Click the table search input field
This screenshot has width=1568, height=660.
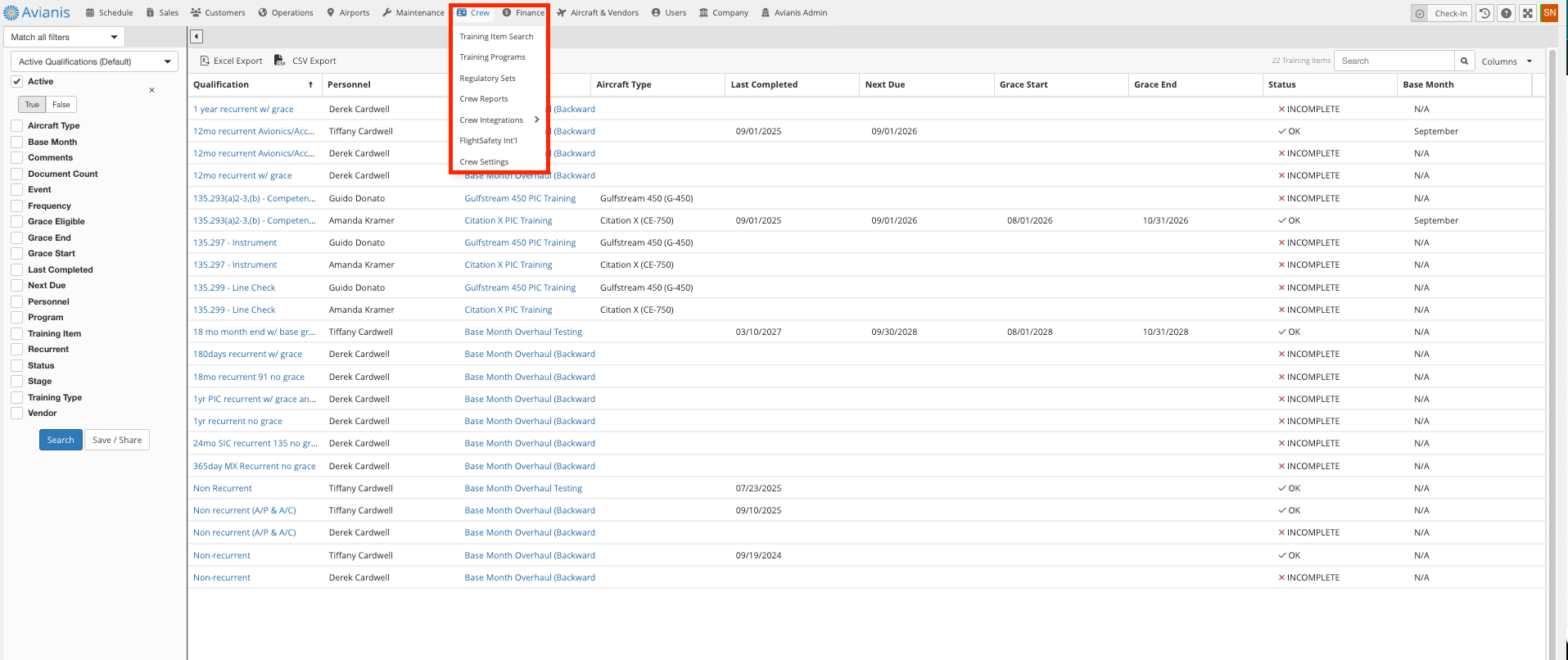pyautogui.click(x=1394, y=61)
